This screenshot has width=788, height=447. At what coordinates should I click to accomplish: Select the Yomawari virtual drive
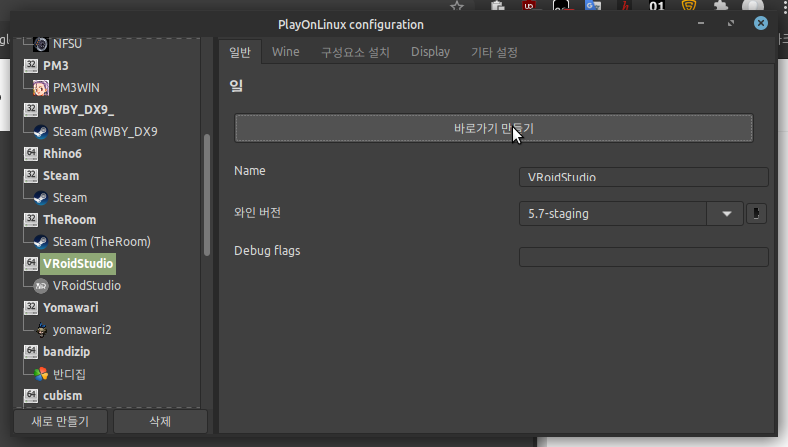point(70,308)
